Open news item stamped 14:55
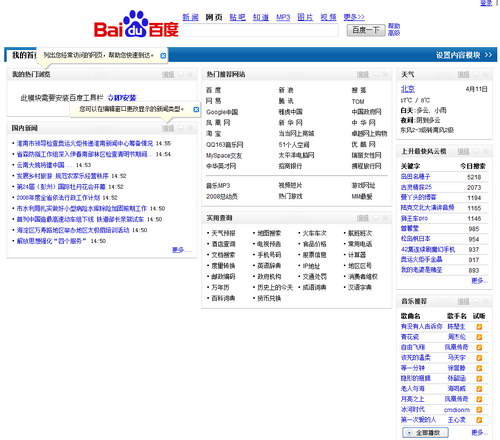Screen dimensions: 500x440 pyautogui.click(x=85, y=143)
